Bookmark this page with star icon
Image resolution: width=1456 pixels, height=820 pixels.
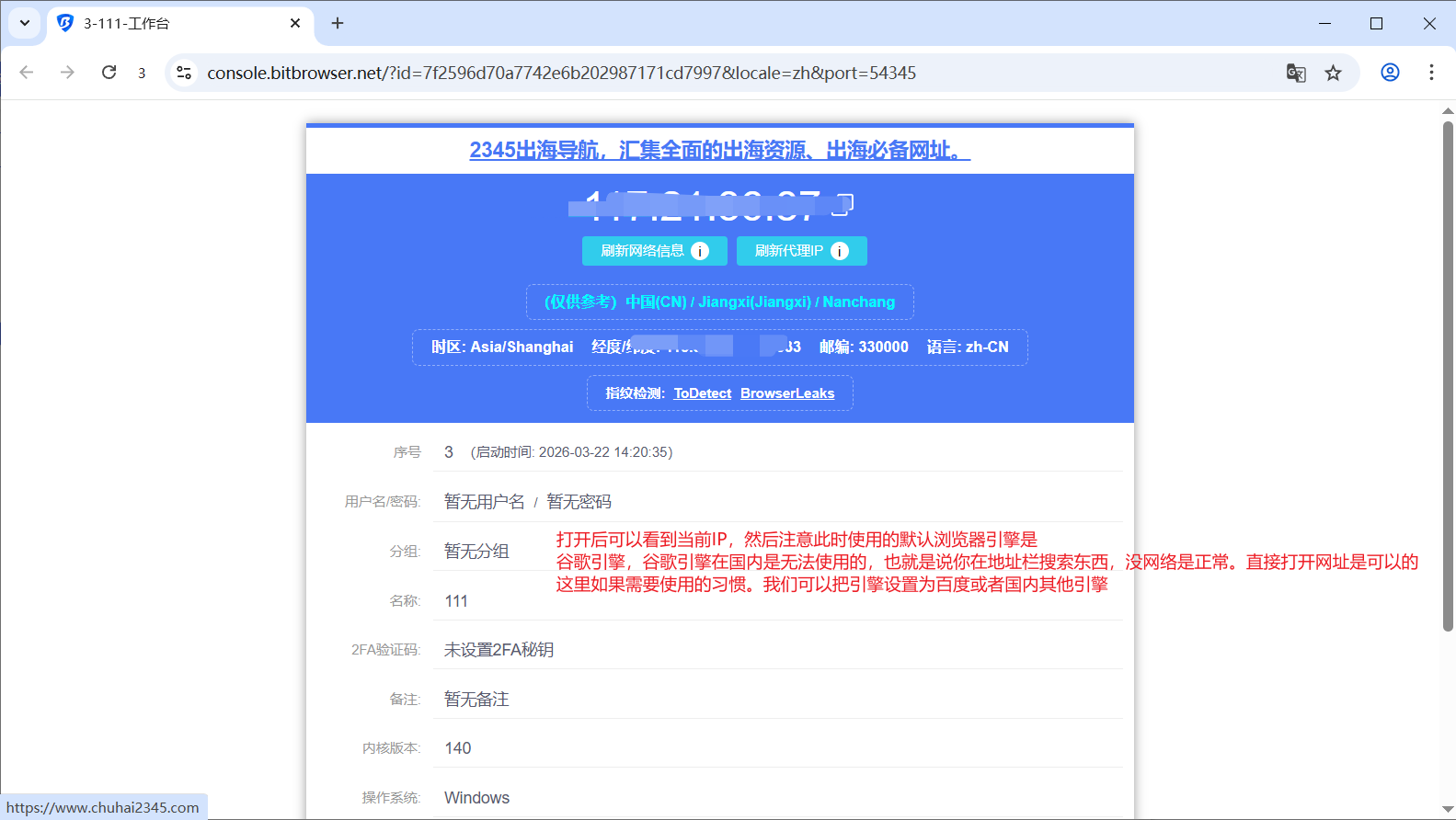point(1333,73)
